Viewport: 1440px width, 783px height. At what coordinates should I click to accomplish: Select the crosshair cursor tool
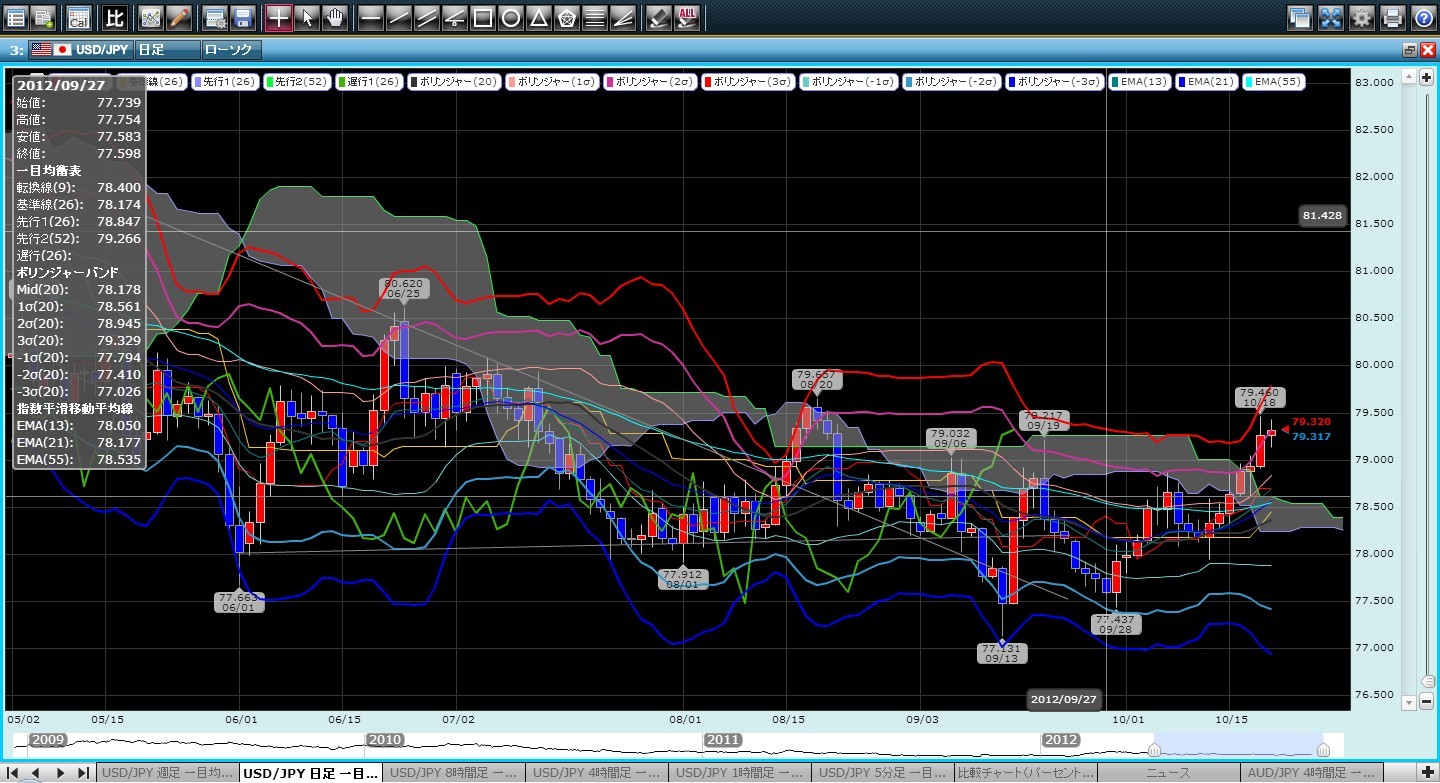(x=279, y=17)
